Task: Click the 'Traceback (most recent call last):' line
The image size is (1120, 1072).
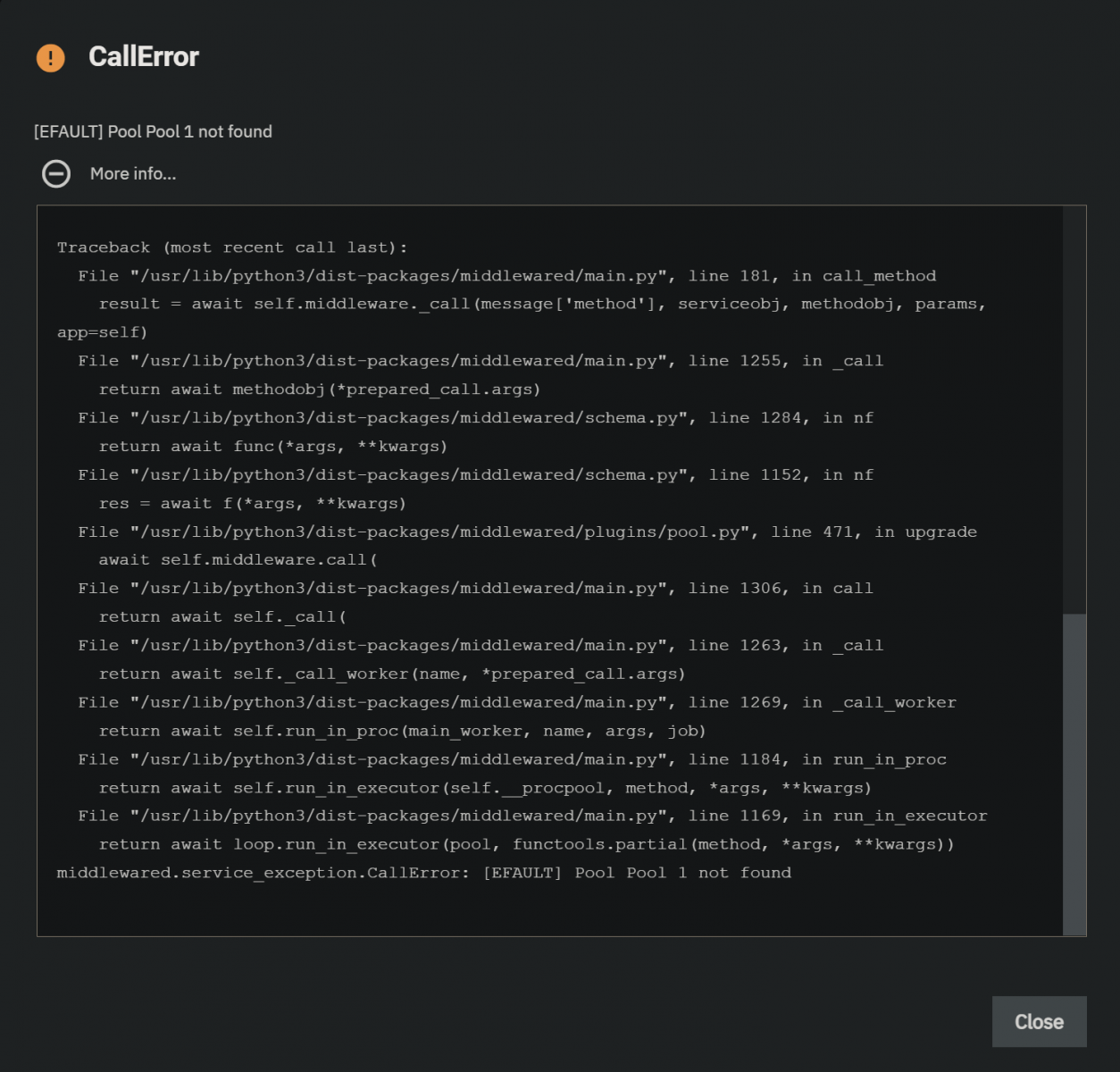Action: [232, 247]
